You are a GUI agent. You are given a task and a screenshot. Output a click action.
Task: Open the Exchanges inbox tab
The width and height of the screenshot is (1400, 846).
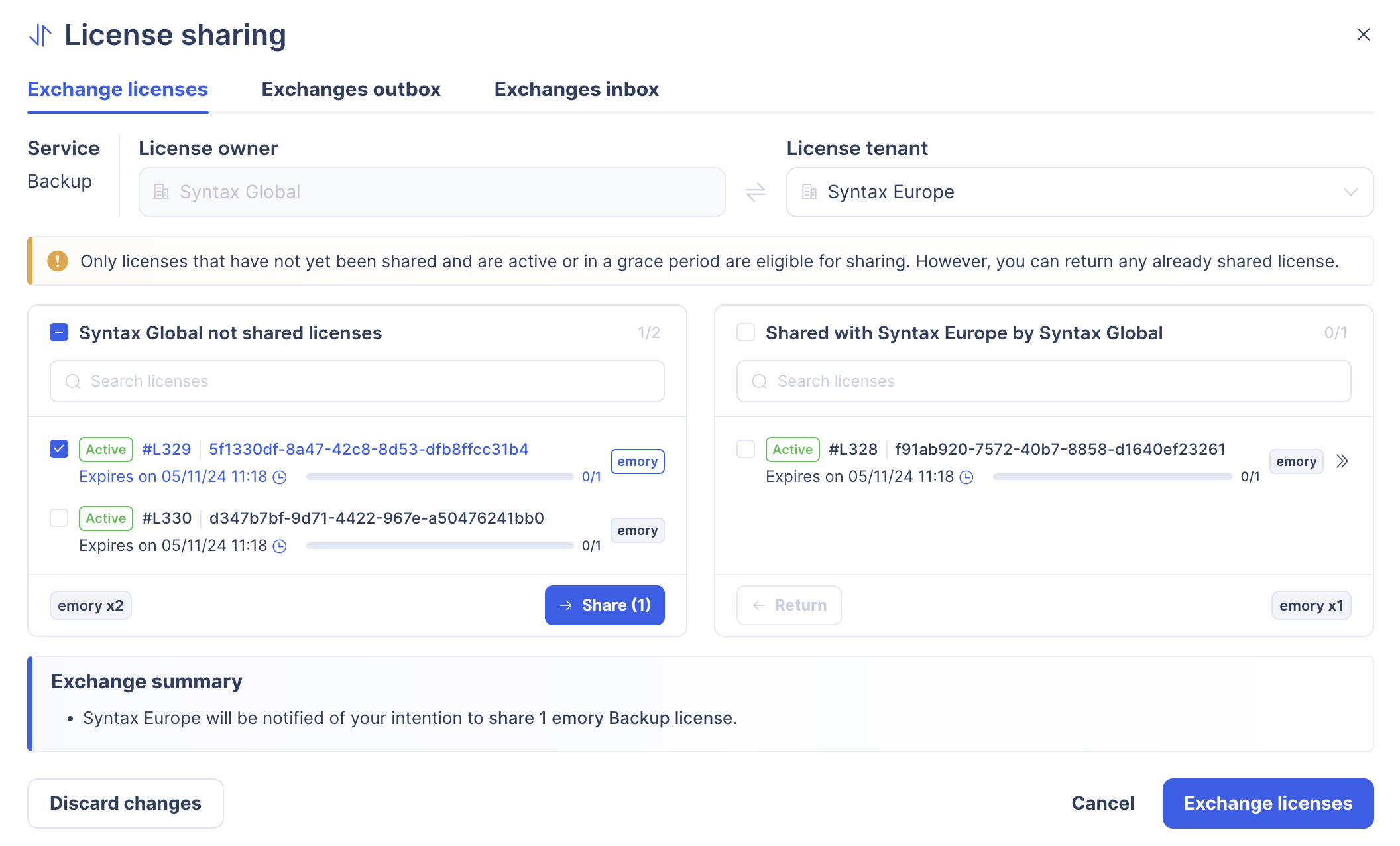(576, 90)
